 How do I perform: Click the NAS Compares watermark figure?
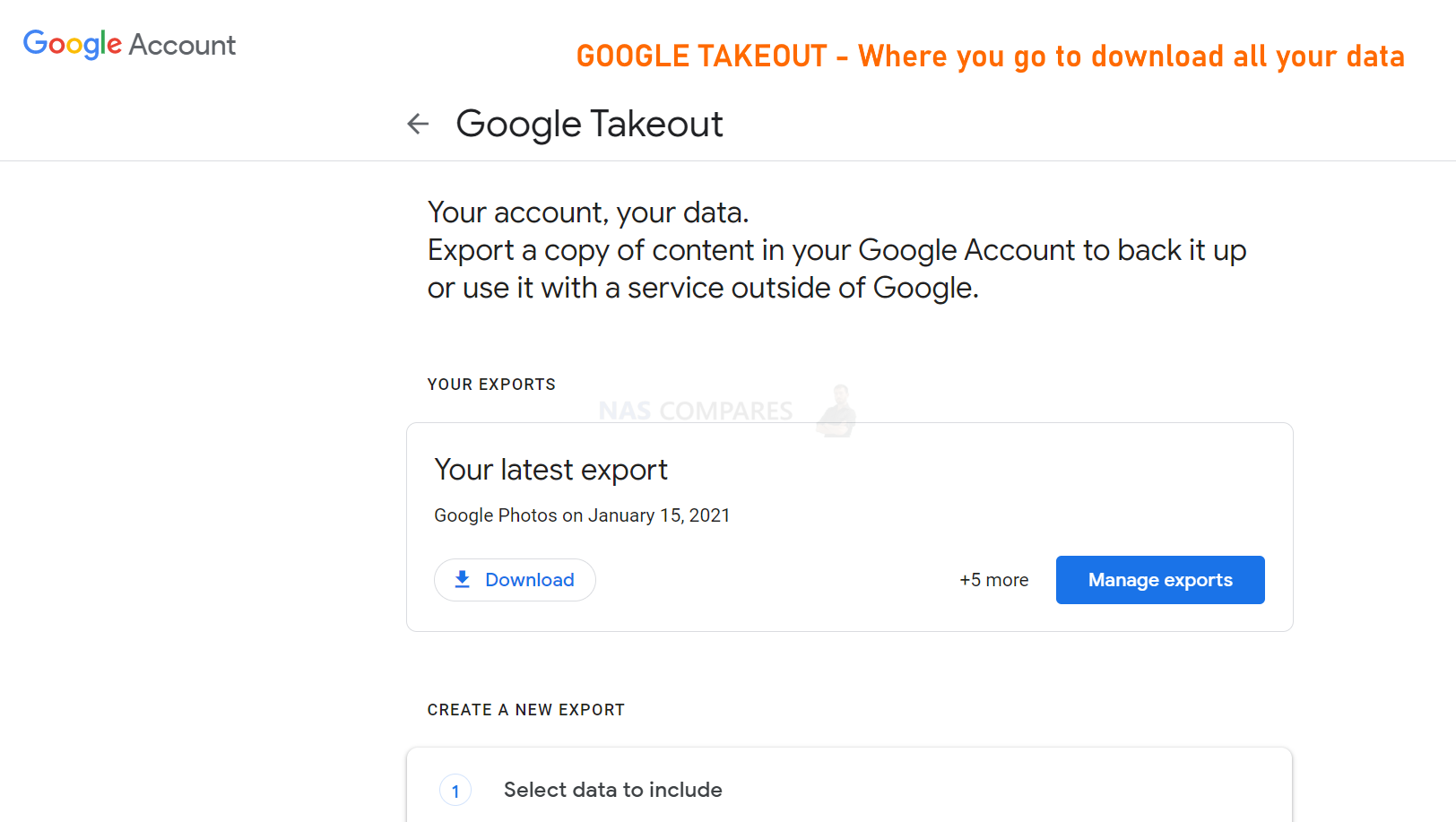tap(837, 411)
